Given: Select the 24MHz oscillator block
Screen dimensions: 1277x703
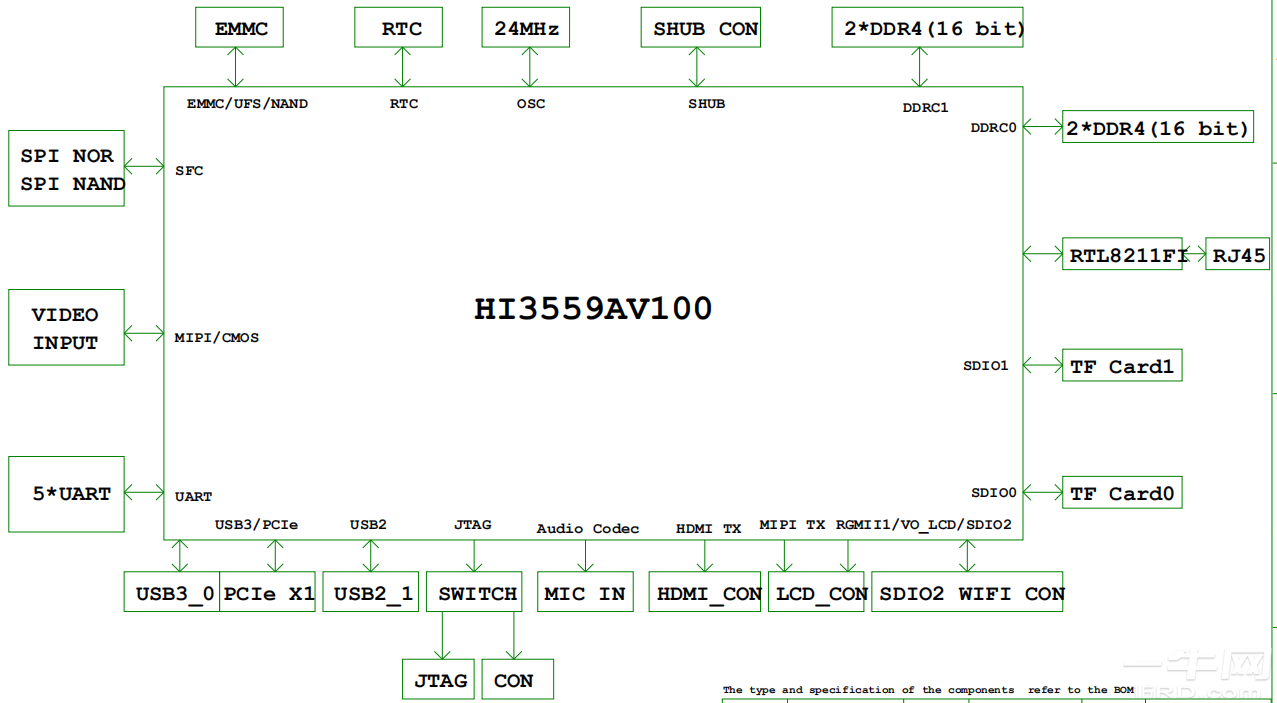Looking at the screenshot, I should pyautogui.click(x=526, y=28).
